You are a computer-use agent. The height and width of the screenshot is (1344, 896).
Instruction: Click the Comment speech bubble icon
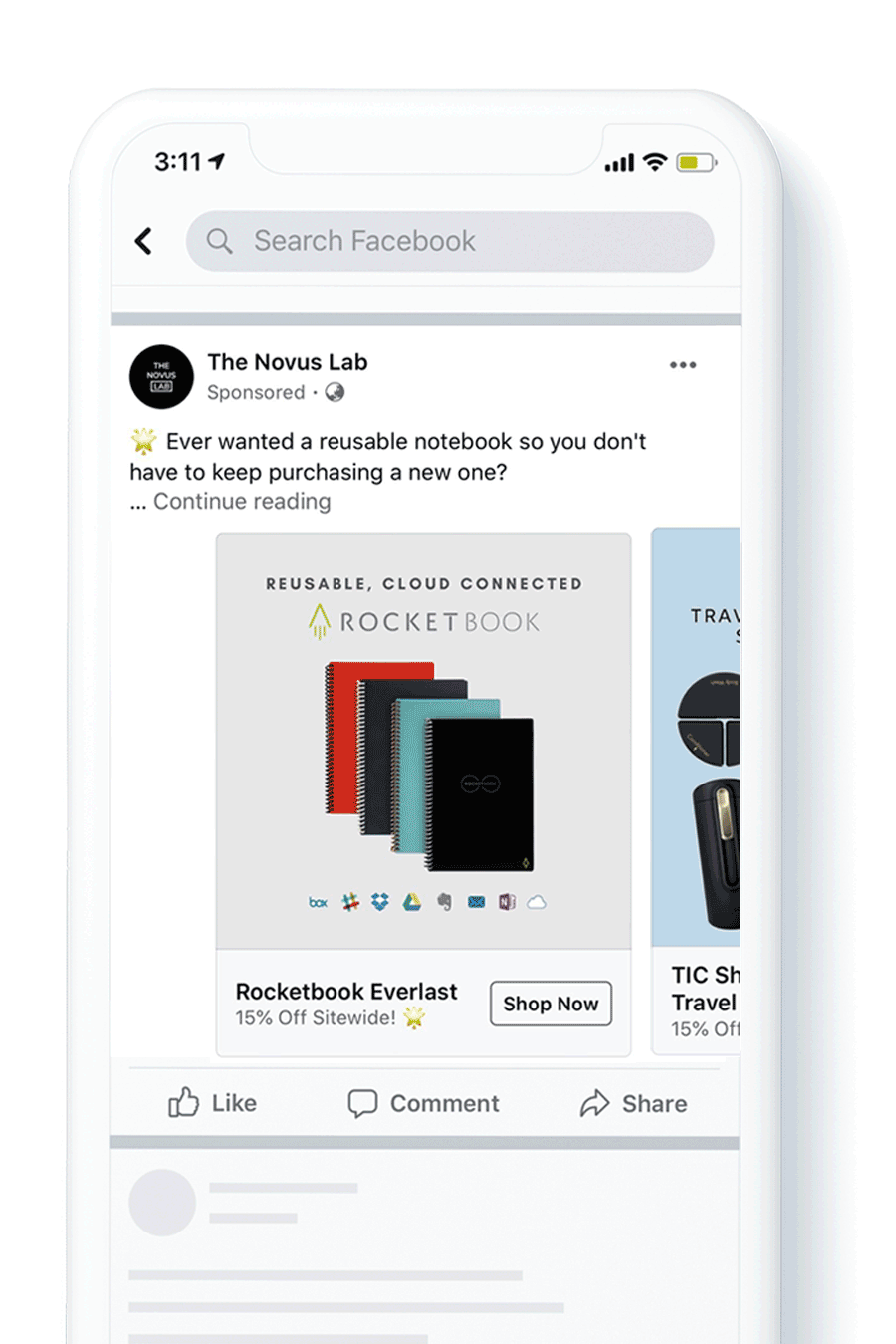pos(362,1103)
